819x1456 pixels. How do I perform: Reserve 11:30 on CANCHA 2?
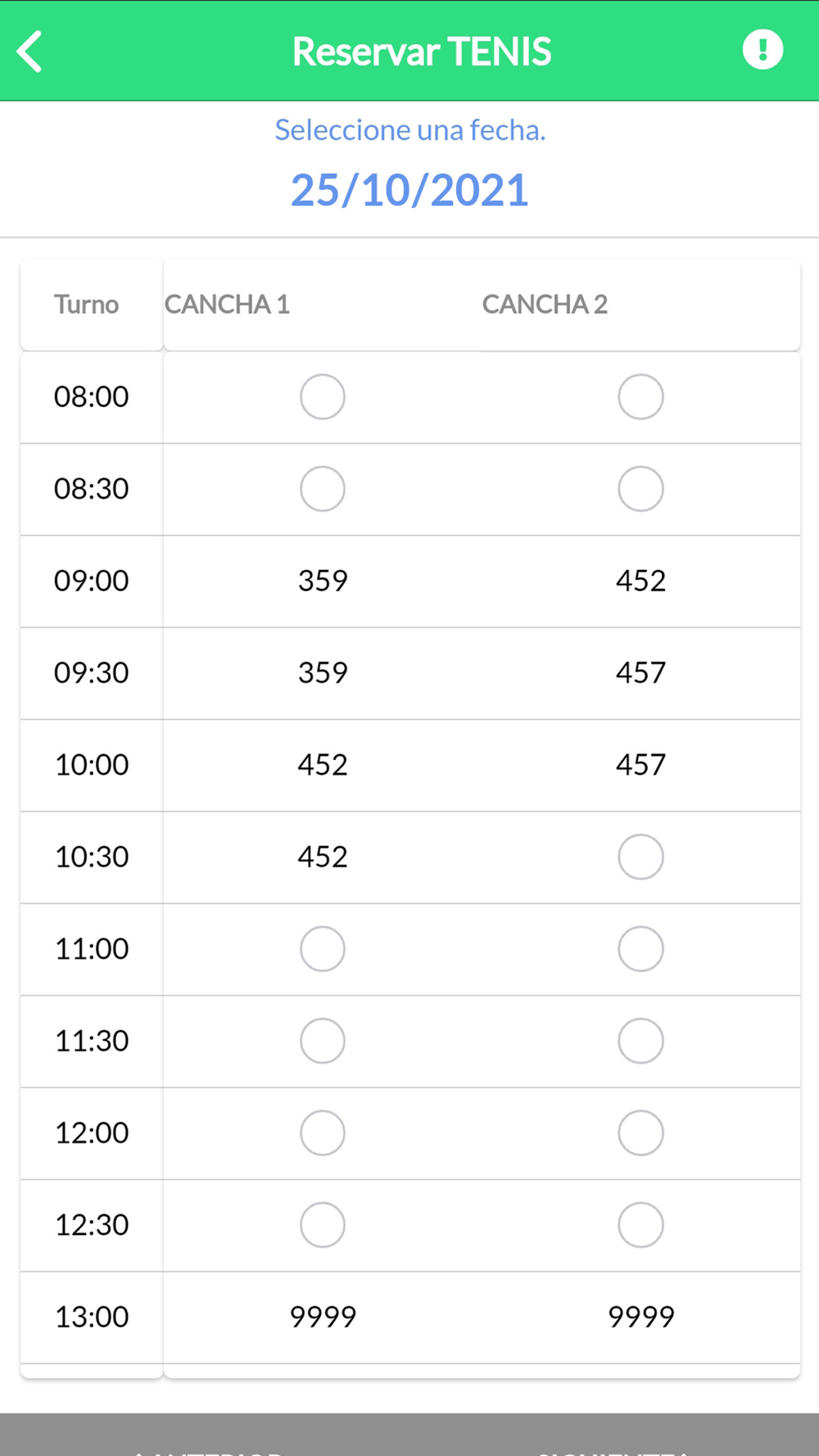click(640, 1041)
